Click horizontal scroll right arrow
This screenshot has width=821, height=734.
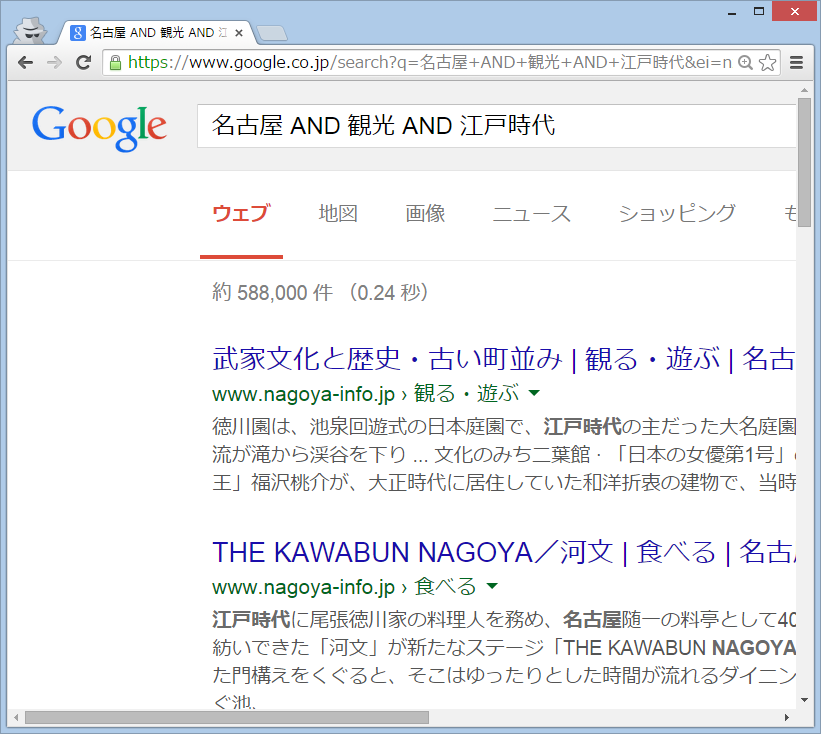point(787,717)
